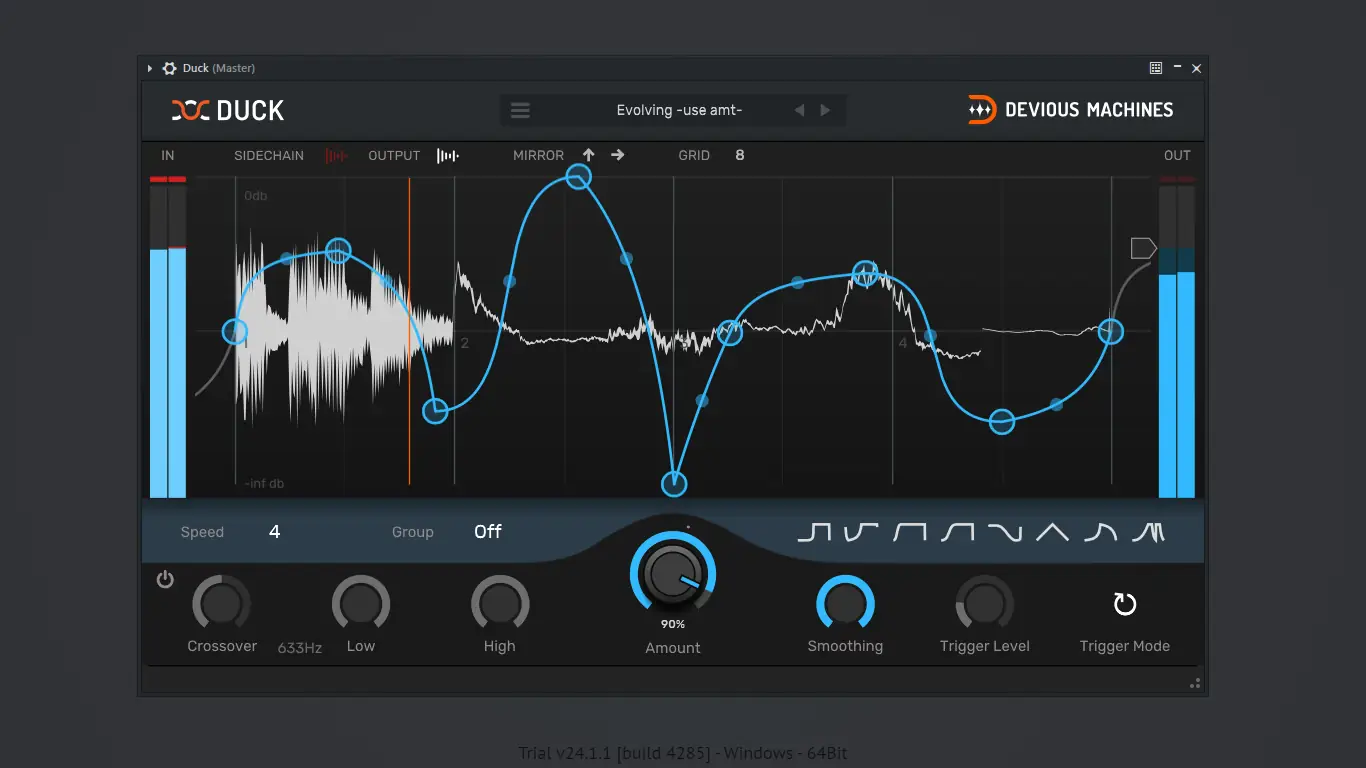Enable the OUTPUT view
This screenshot has height=768, width=1366.
pos(393,155)
